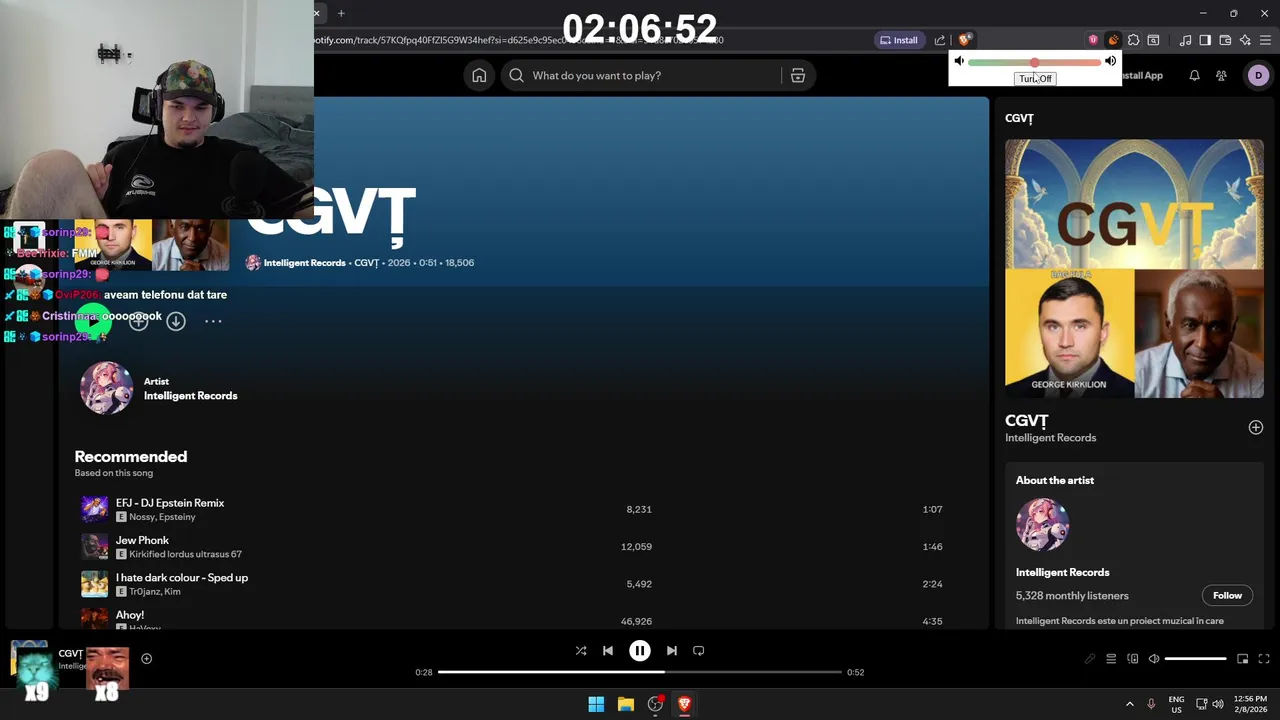This screenshot has height=720, width=1280.
Task: Open the music-note media control icon in the toolbar
Action: 1185,40
